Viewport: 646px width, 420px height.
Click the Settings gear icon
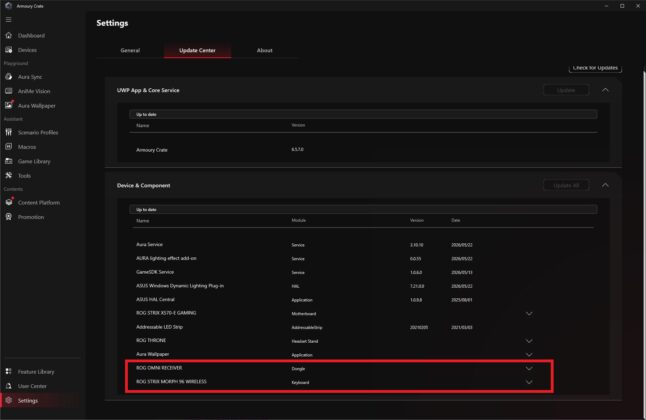9,400
